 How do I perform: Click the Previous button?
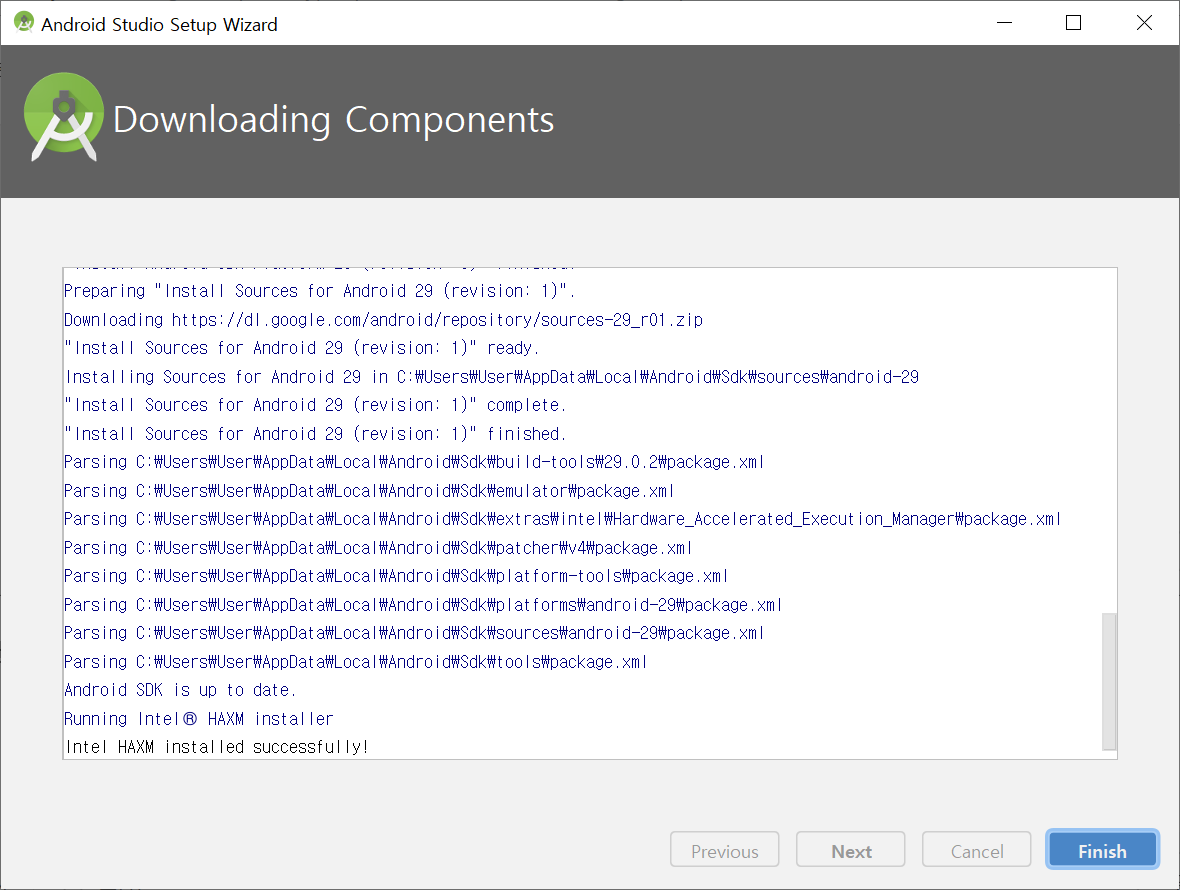pyautogui.click(x=724, y=850)
